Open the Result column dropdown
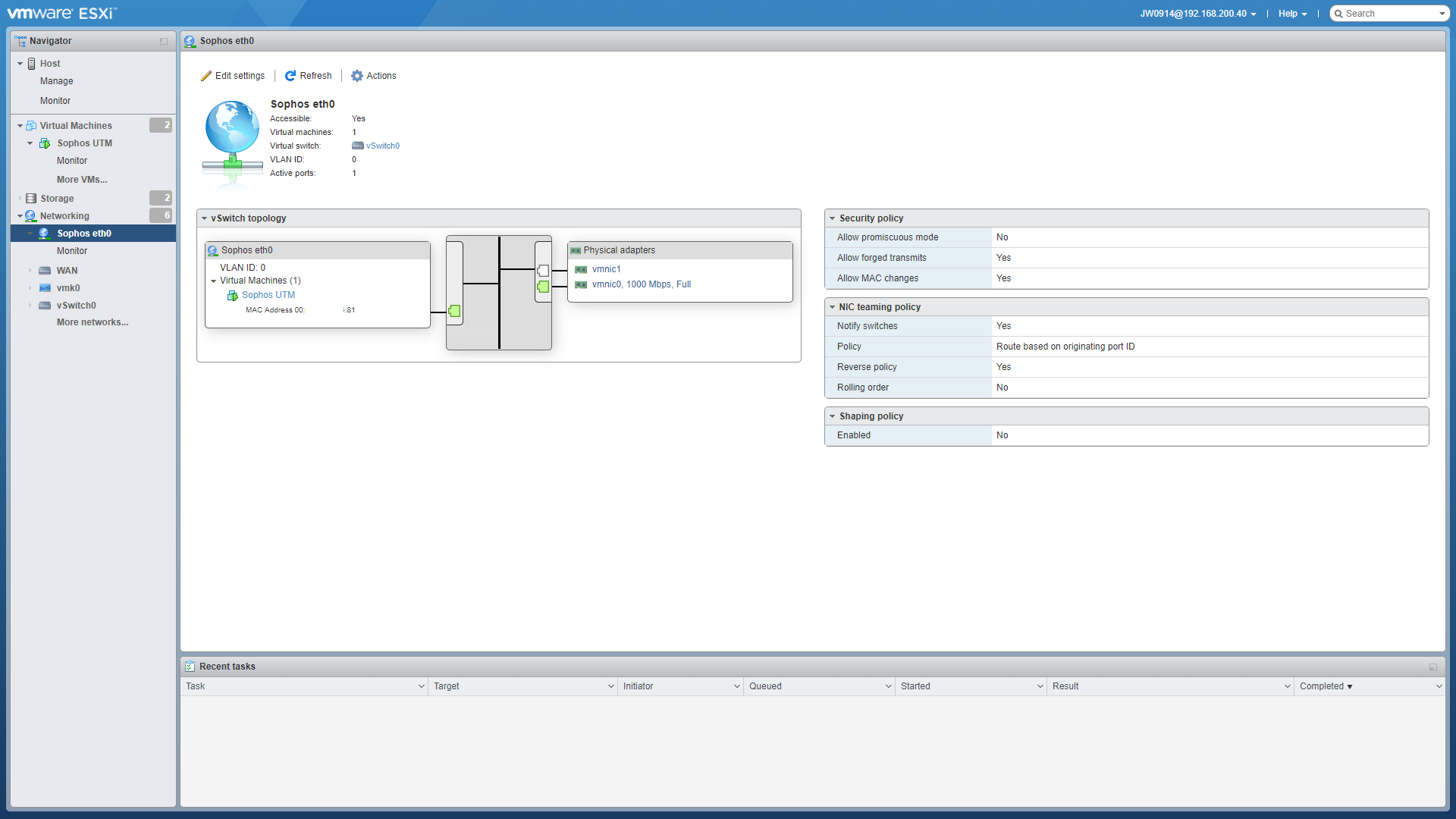Image resolution: width=1456 pixels, height=819 pixels. (1288, 686)
